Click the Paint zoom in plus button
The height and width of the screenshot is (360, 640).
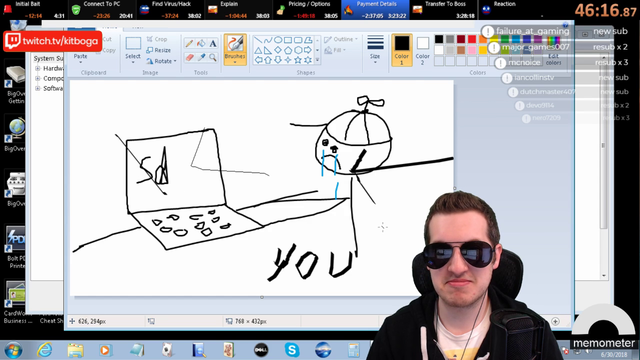tap(556, 321)
